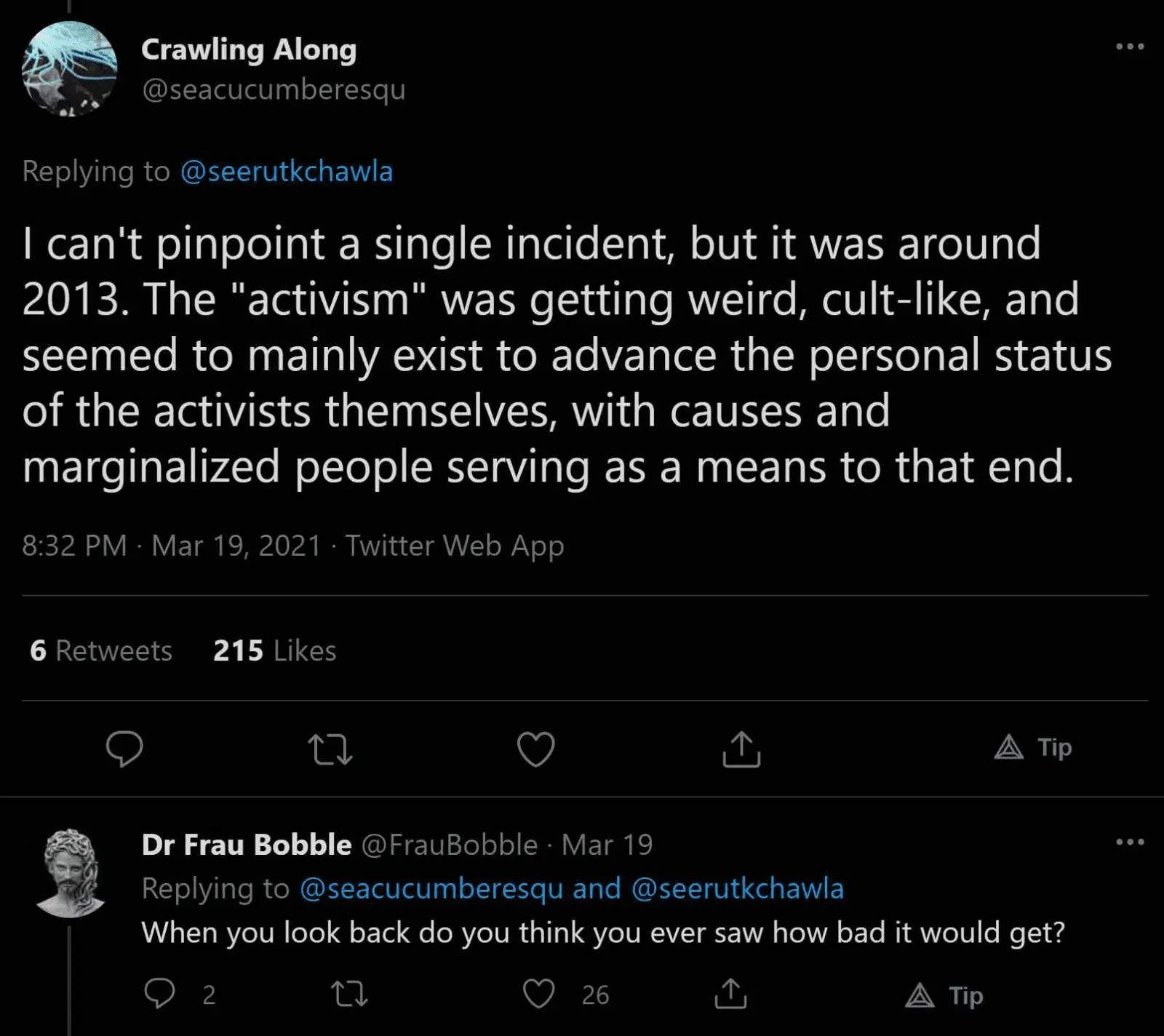
Task: Open Crawling Along's profile picture
Action: [x=69, y=69]
